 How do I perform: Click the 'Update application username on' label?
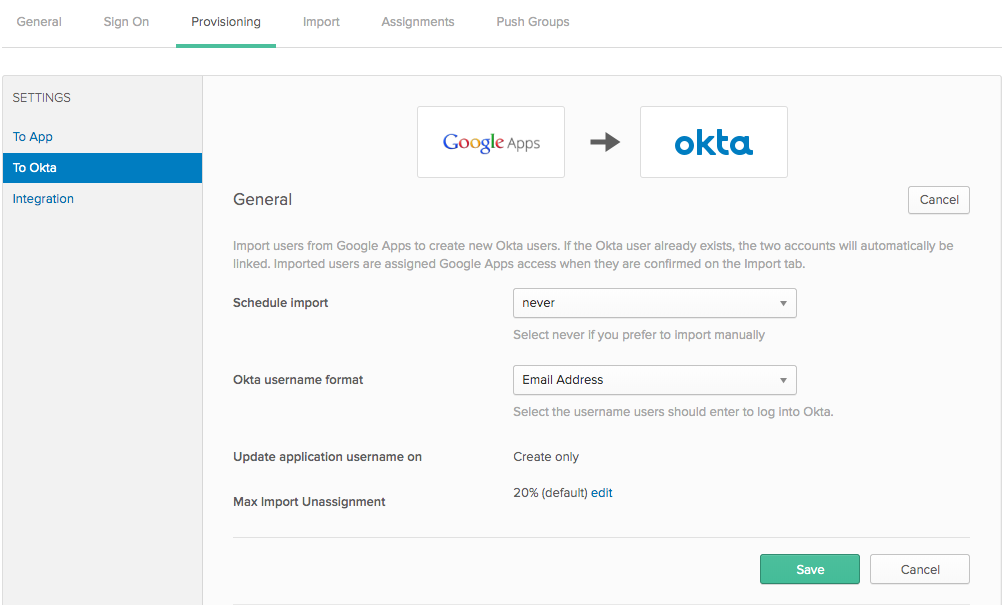pos(327,457)
